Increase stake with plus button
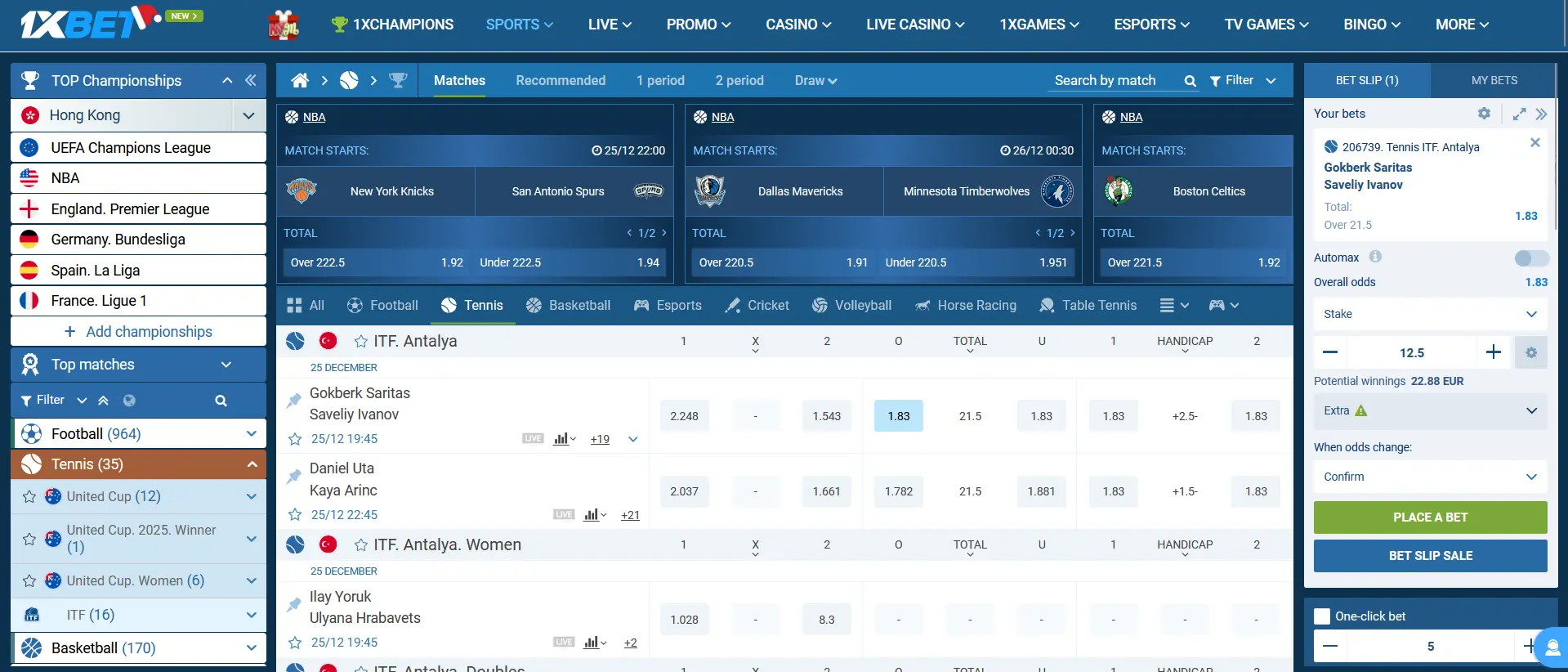 (x=1494, y=352)
